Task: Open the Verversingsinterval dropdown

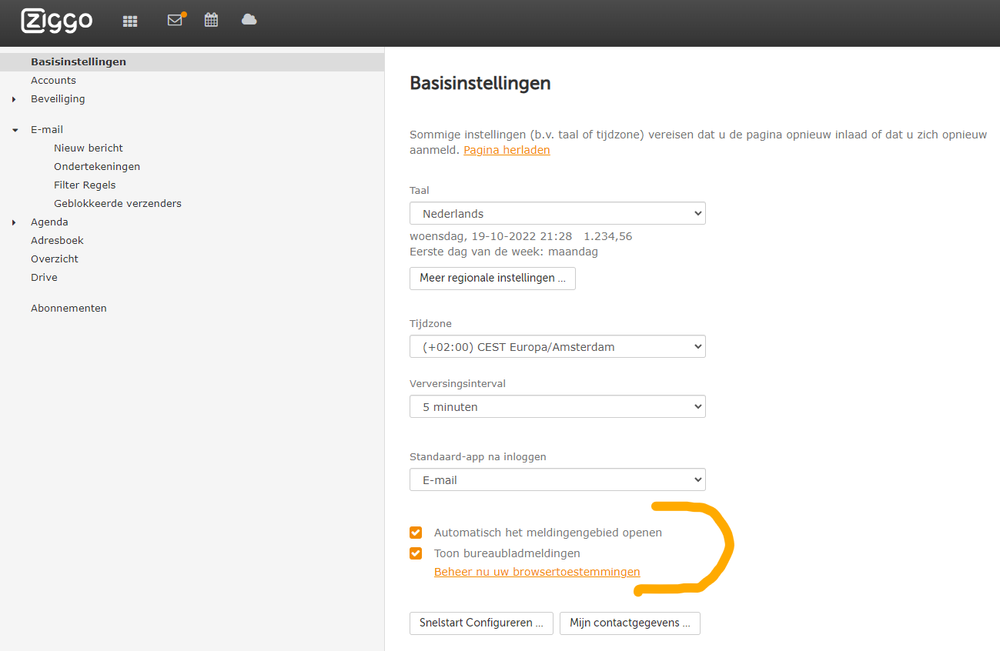Action: click(x=557, y=407)
